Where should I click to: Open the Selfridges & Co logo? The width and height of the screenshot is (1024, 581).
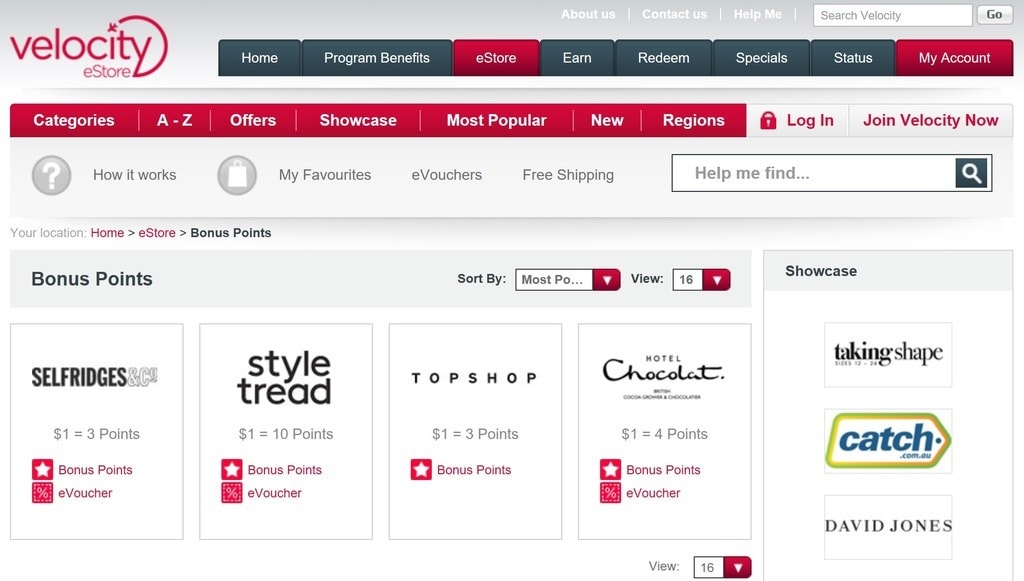point(95,377)
